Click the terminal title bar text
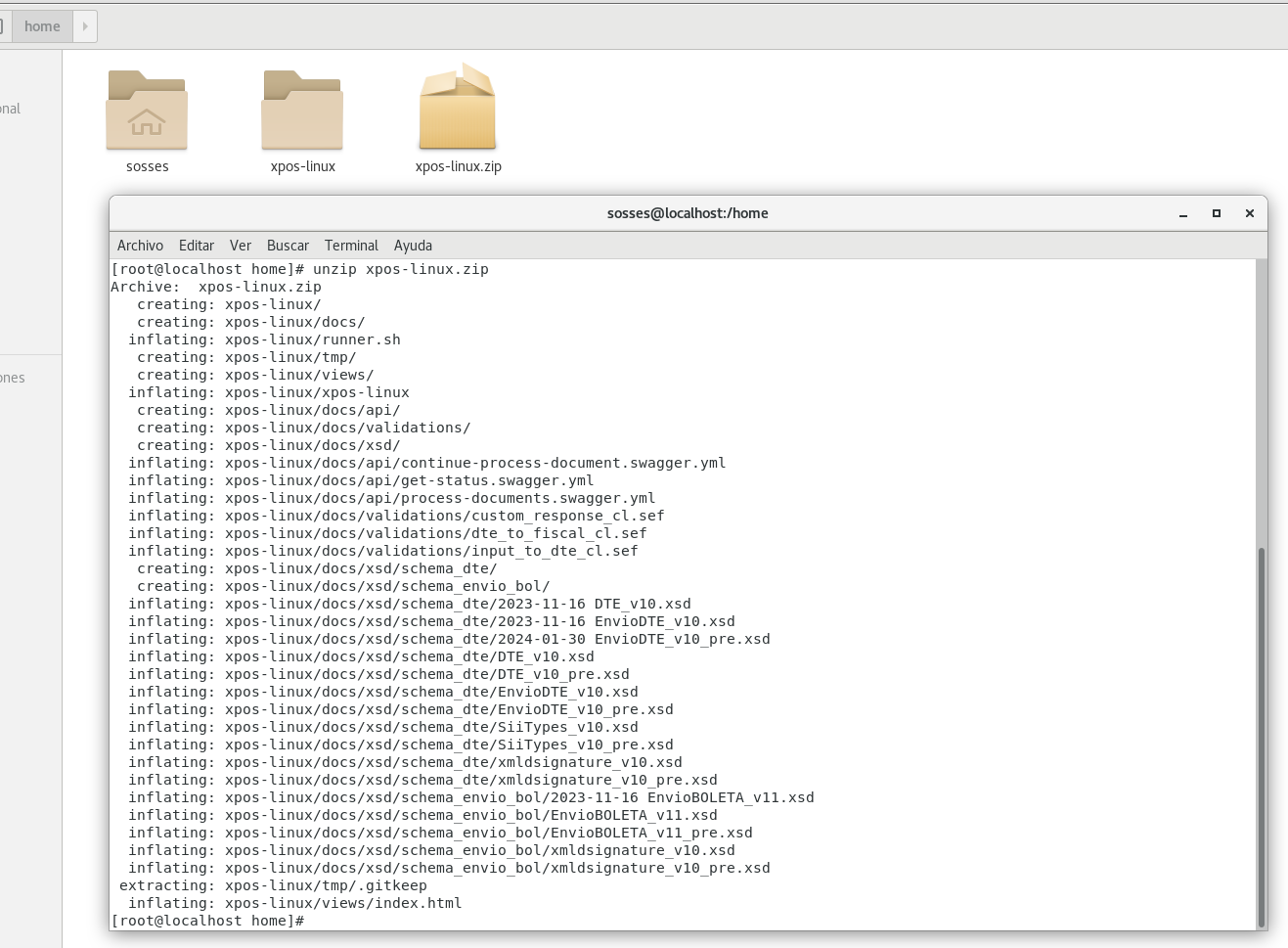 [x=688, y=213]
